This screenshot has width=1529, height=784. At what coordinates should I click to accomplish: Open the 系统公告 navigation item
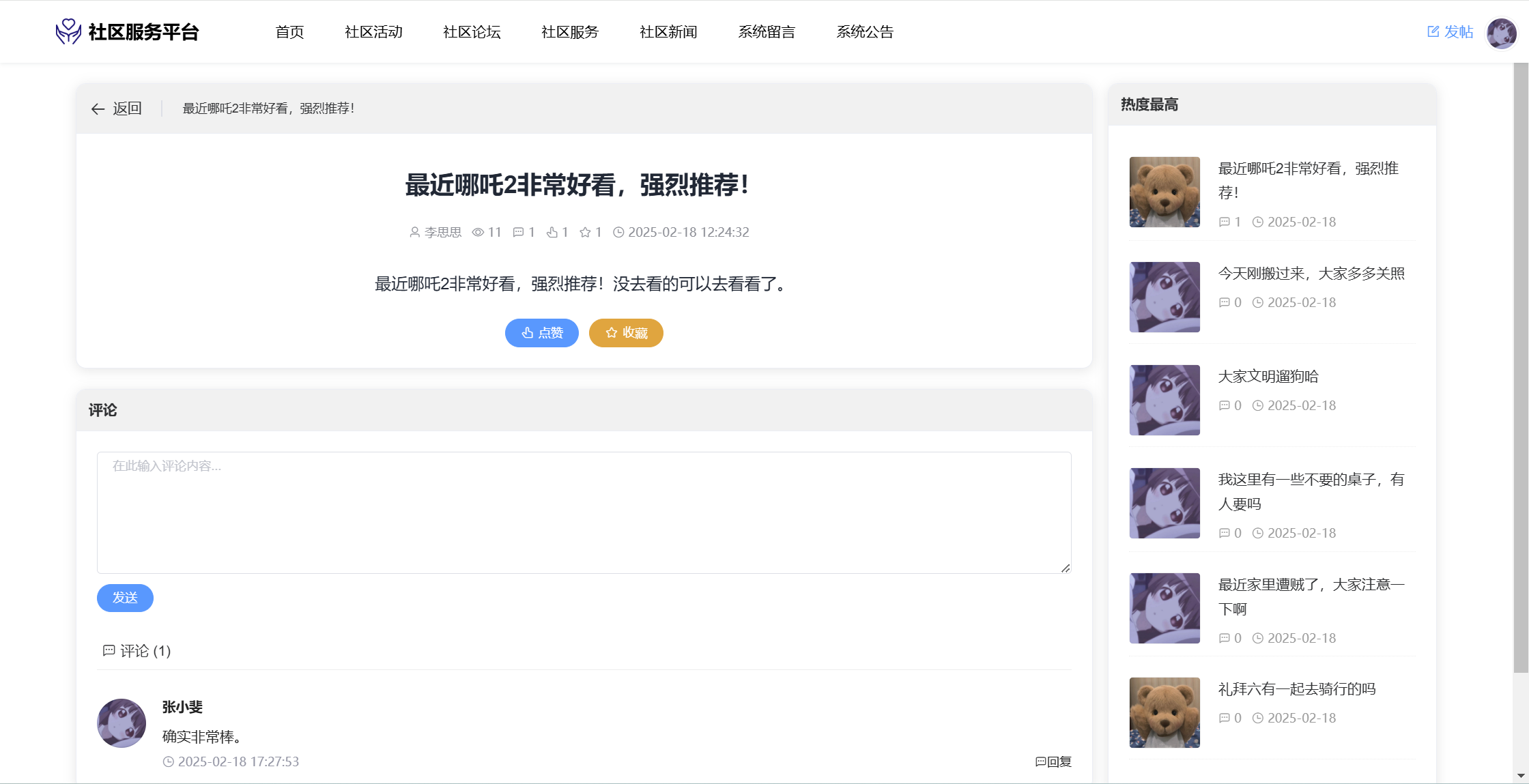(865, 32)
